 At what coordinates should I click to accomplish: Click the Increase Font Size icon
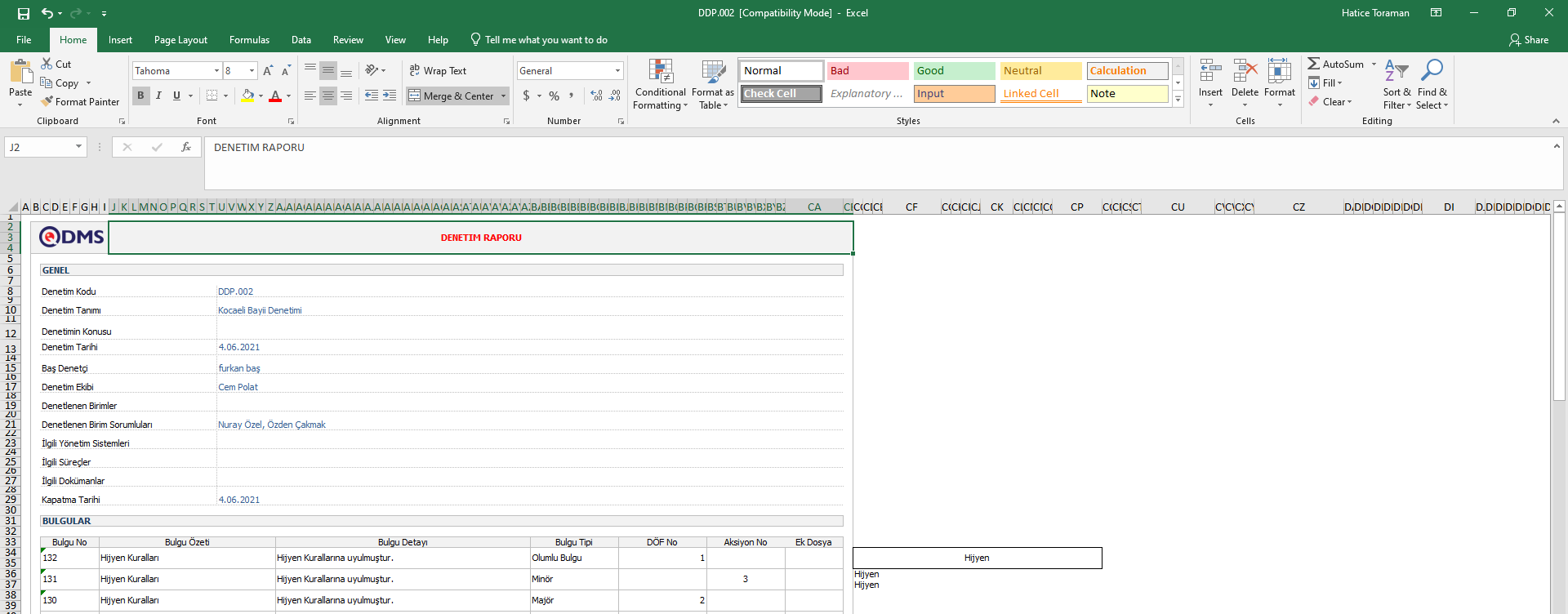pyautogui.click(x=268, y=71)
